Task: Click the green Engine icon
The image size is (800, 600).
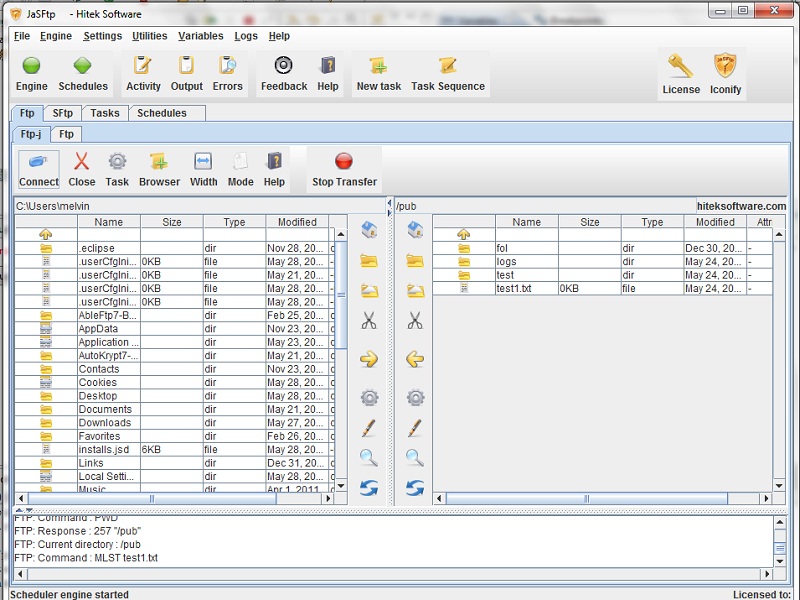Action: tap(31, 67)
